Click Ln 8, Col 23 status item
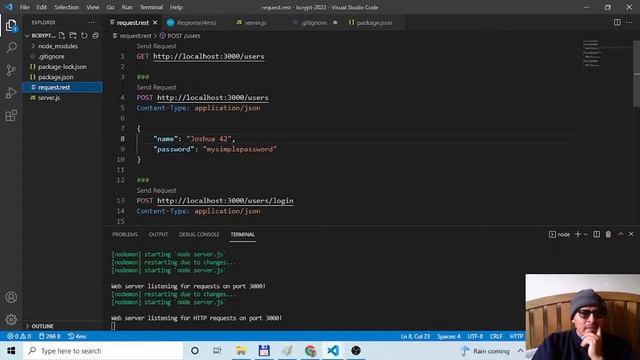 pos(415,336)
